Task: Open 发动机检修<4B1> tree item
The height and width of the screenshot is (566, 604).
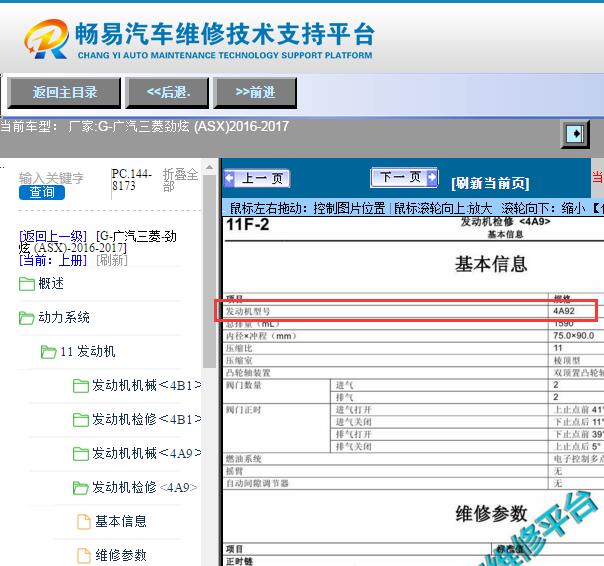Action: click(146, 419)
